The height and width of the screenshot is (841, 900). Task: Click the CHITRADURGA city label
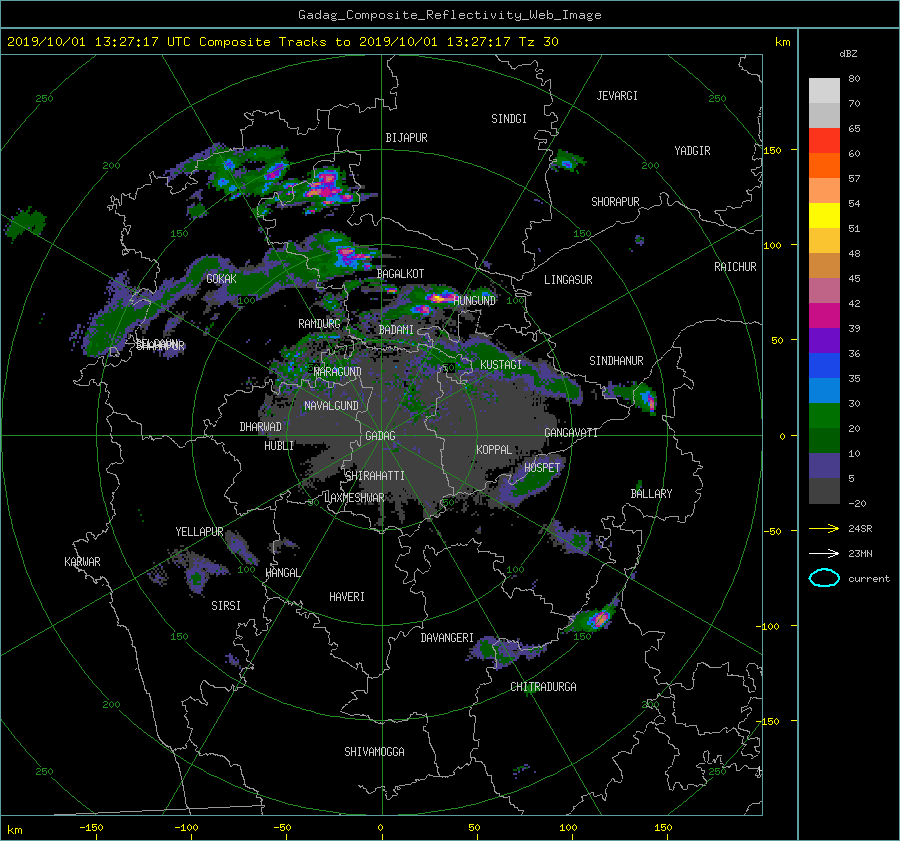543,687
